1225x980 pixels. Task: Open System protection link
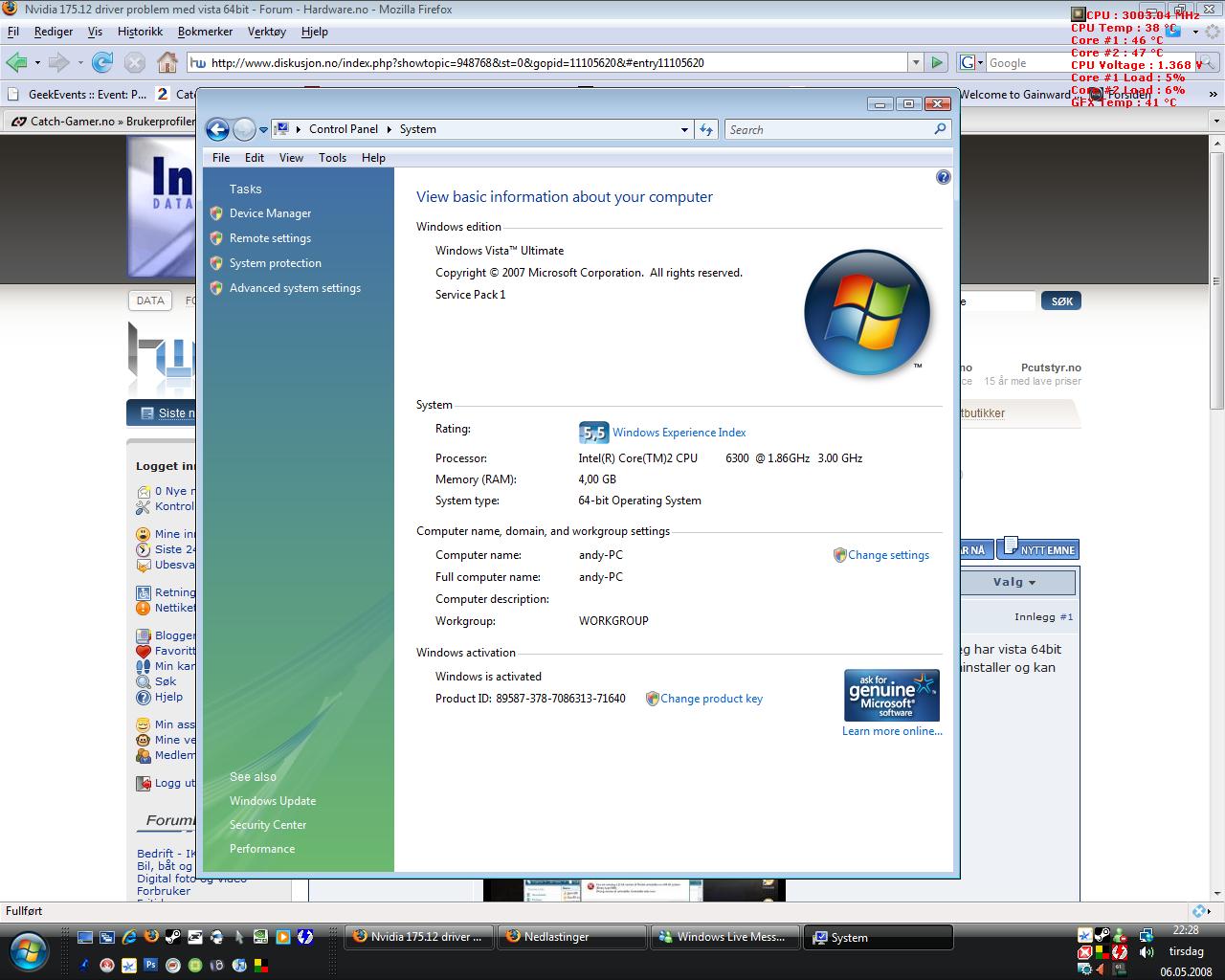[x=276, y=263]
